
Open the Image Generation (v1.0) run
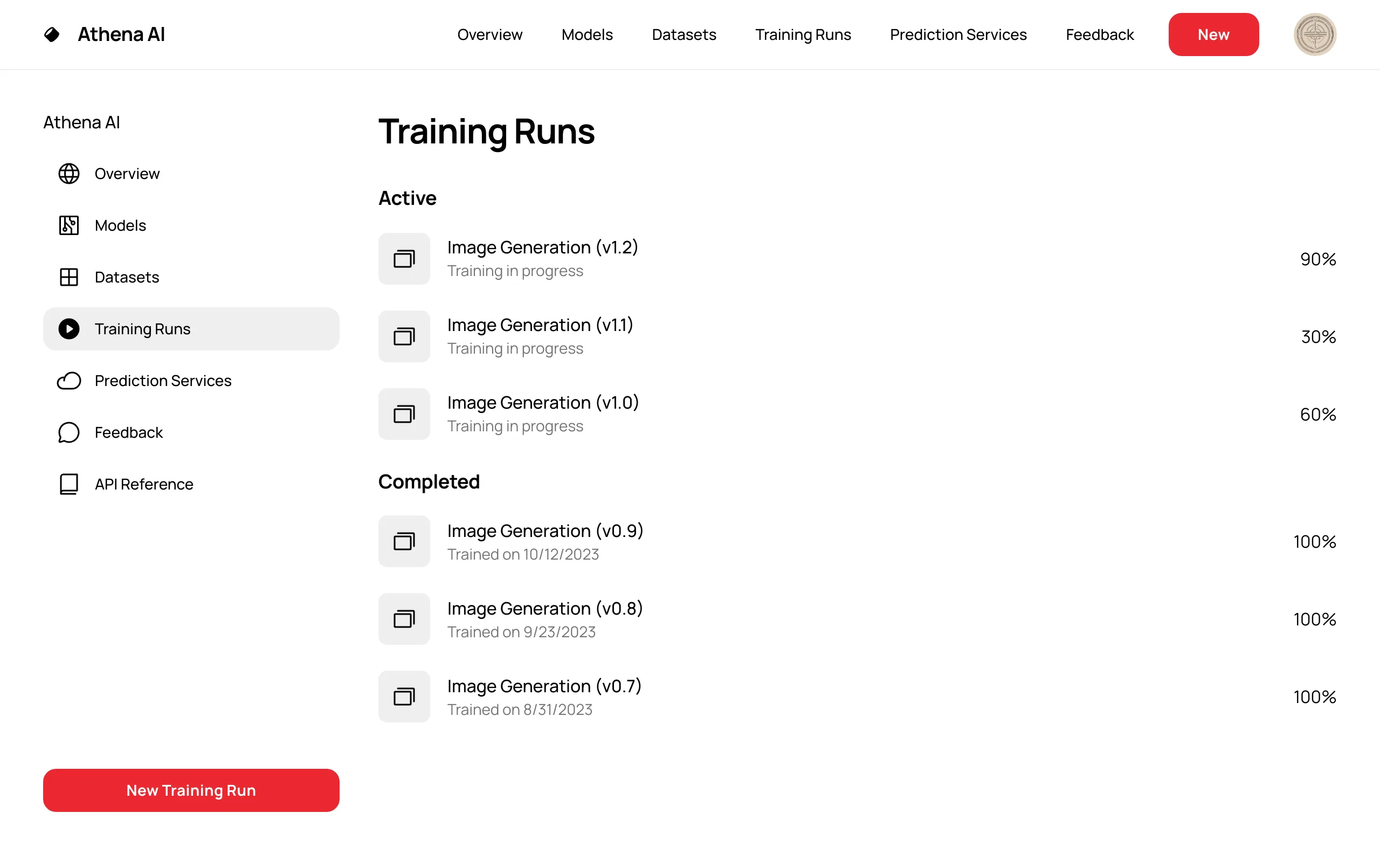click(x=857, y=414)
